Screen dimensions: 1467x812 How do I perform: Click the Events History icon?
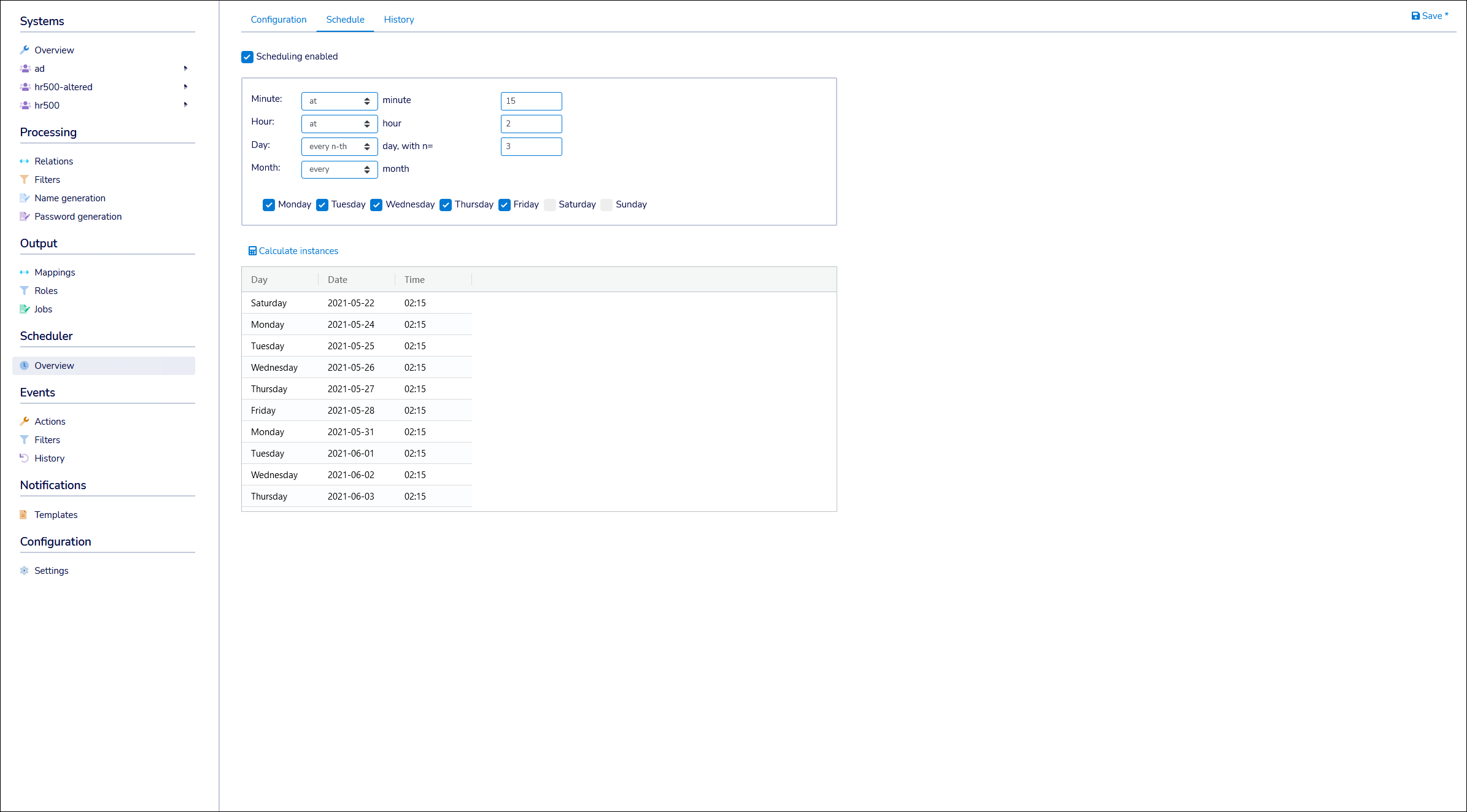(25, 458)
